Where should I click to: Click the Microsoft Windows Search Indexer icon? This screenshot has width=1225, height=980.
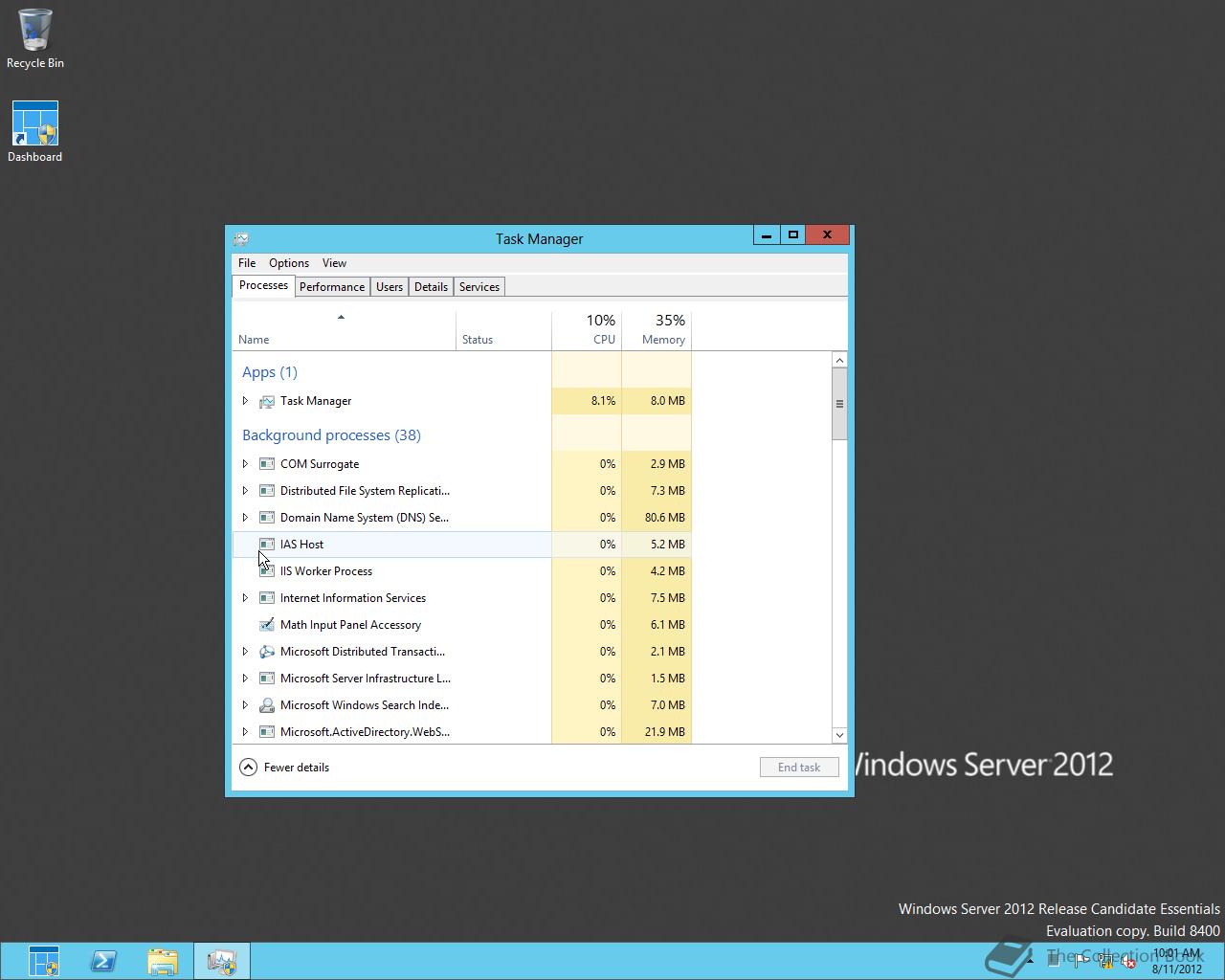coord(267,705)
